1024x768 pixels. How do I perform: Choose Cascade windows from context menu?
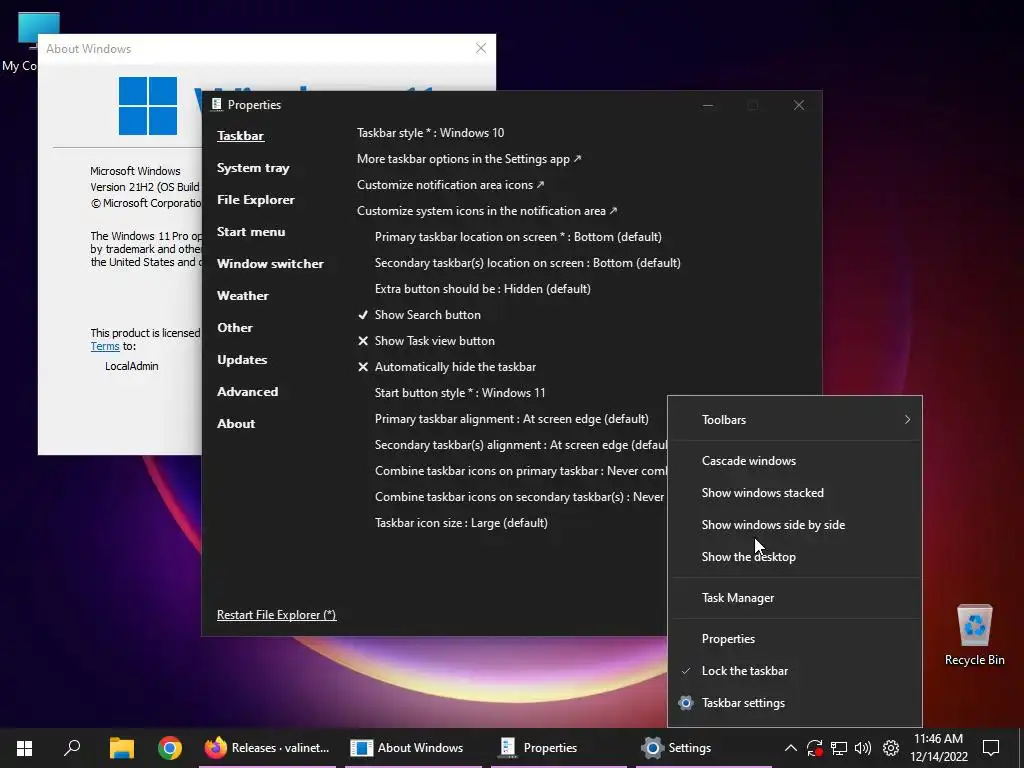(x=795, y=460)
